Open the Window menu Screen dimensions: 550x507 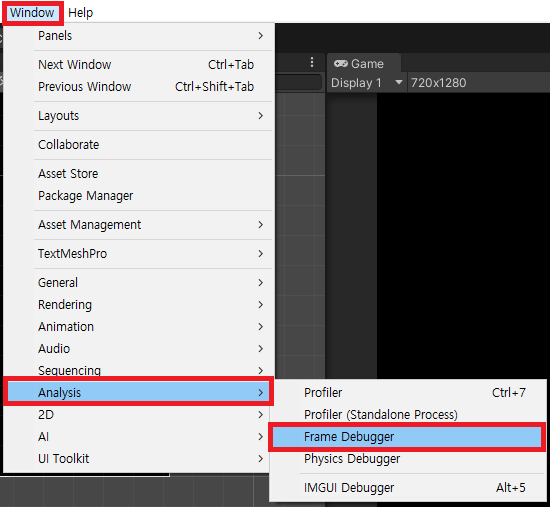point(32,13)
